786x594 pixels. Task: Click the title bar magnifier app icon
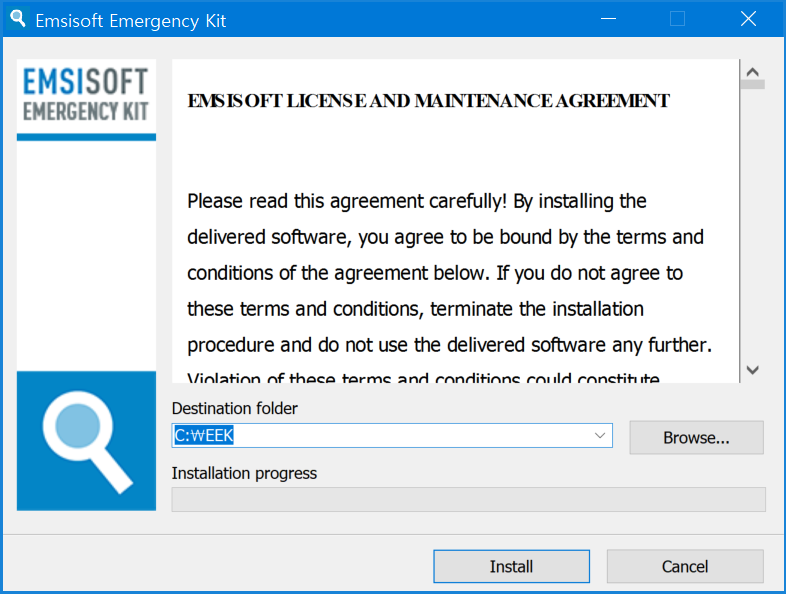click(x=18, y=19)
